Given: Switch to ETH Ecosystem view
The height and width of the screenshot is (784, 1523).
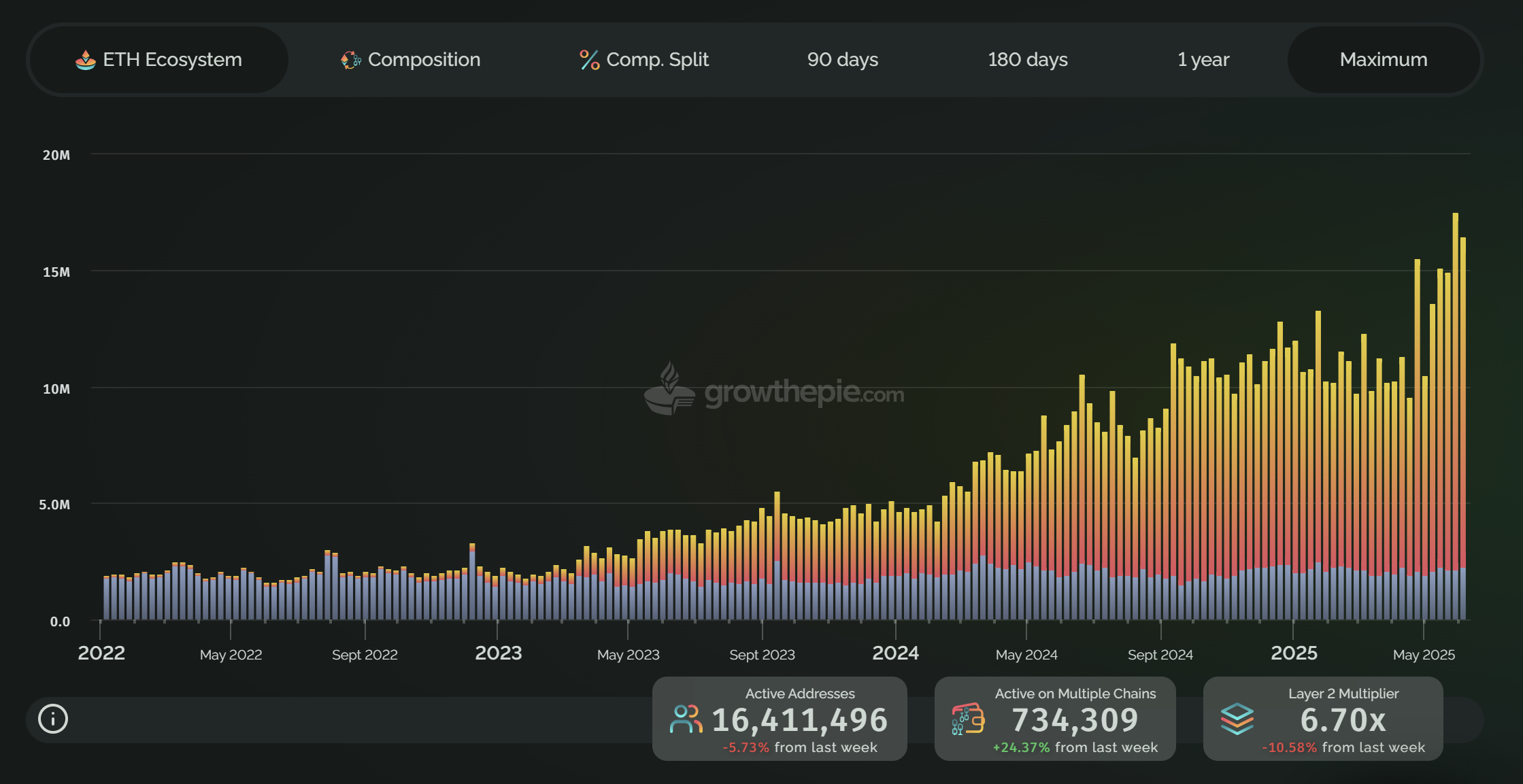Looking at the screenshot, I should click(172, 60).
